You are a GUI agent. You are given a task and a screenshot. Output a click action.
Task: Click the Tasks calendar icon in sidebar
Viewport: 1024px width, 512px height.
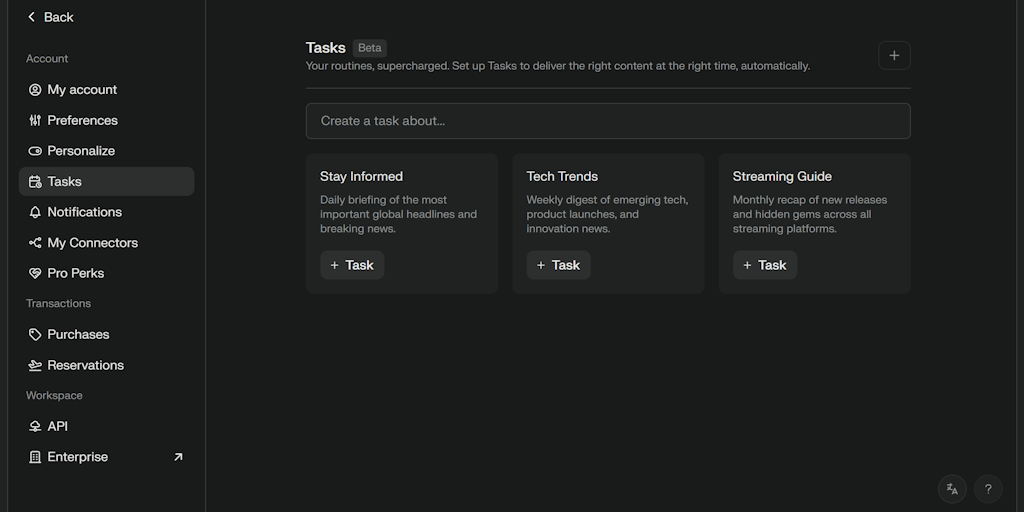35,182
